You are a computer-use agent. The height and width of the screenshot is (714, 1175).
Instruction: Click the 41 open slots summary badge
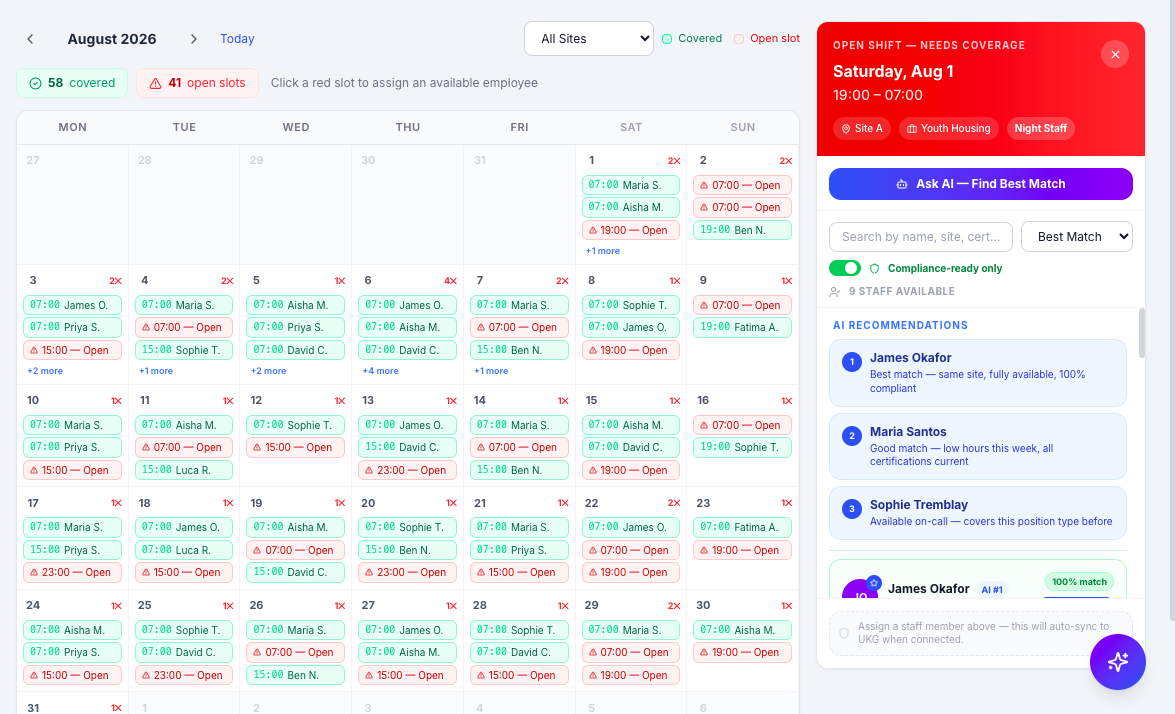[x=197, y=83]
